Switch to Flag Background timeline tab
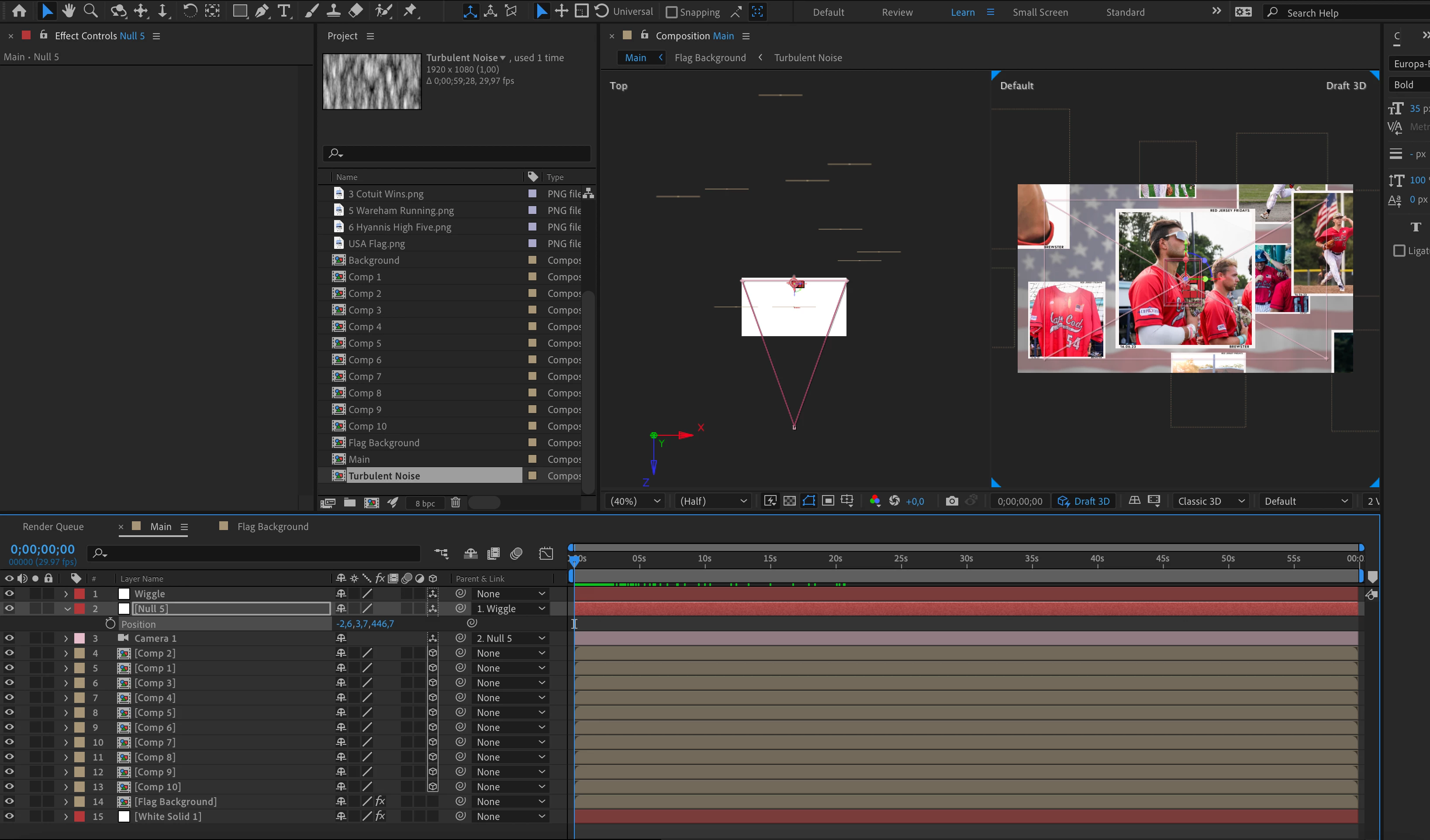The width and height of the screenshot is (1430, 840). pyautogui.click(x=273, y=527)
